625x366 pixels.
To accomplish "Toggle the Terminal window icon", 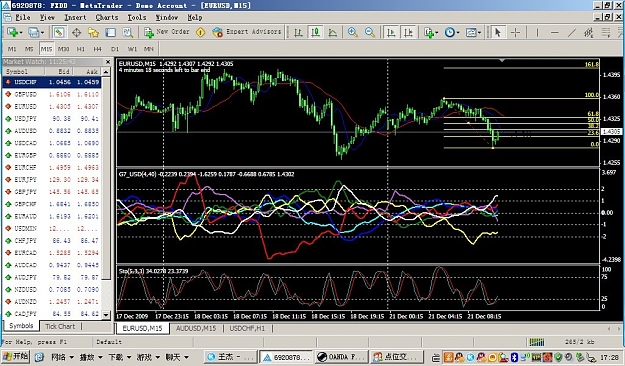I will tap(110, 32).
